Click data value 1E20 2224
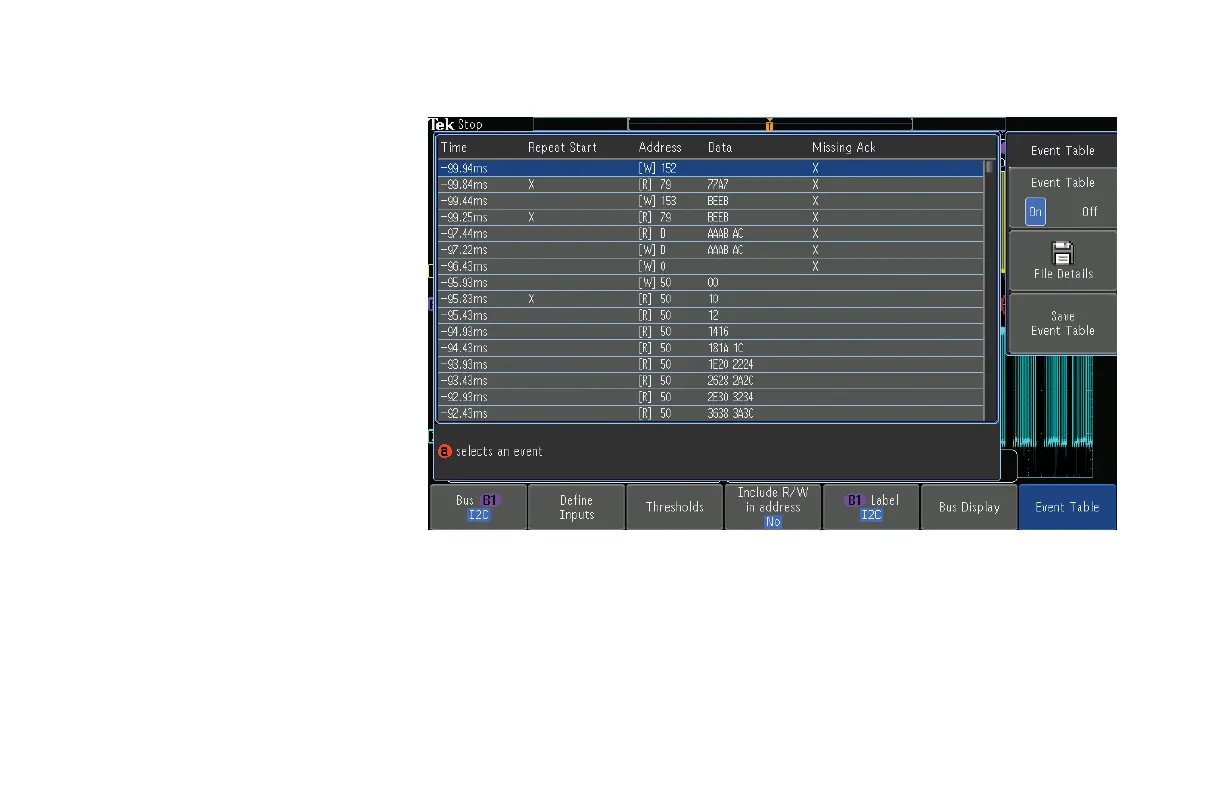1224x792 pixels. tap(730, 364)
